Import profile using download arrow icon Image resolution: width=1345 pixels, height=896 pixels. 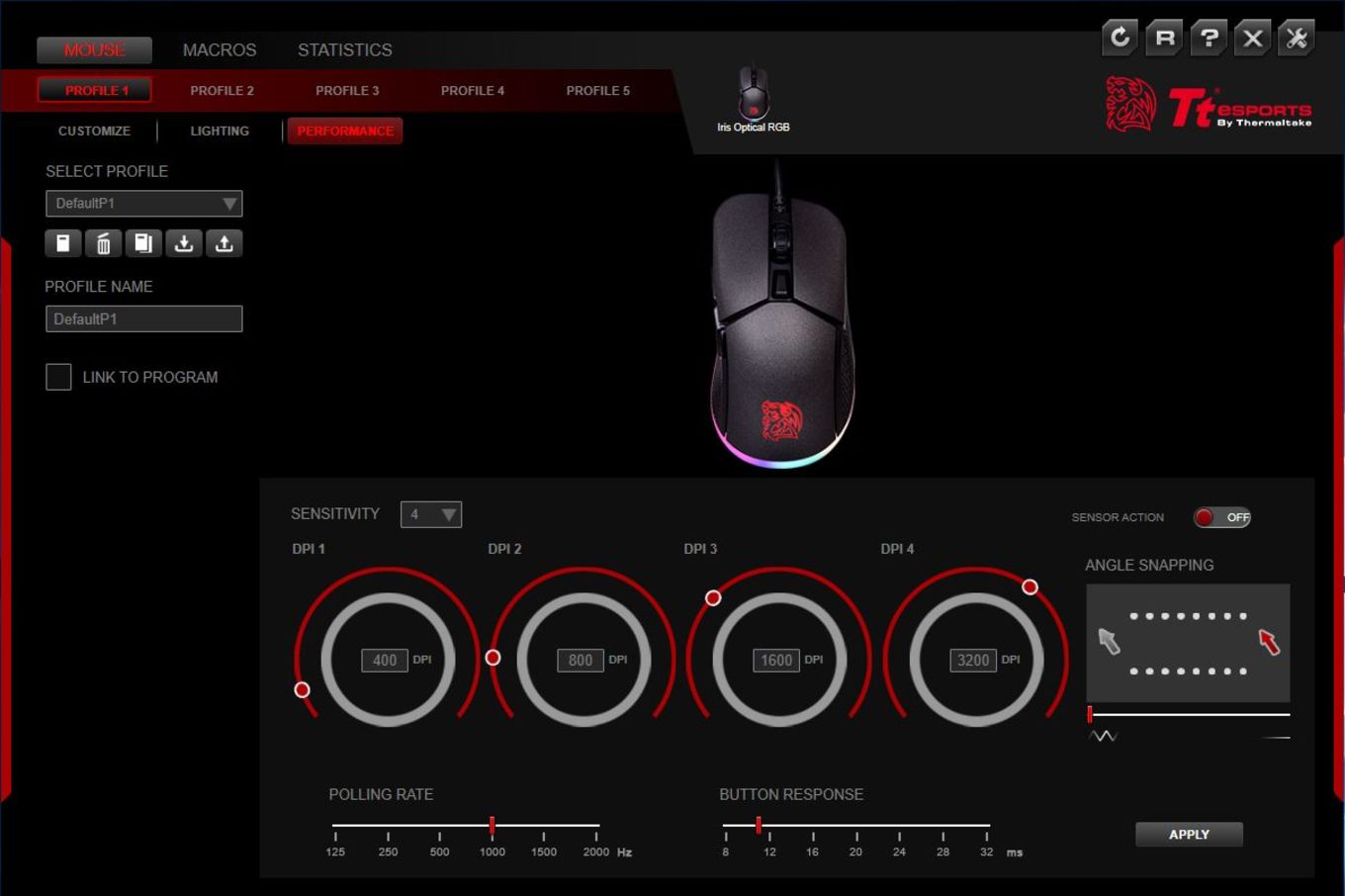pyautogui.click(x=184, y=243)
